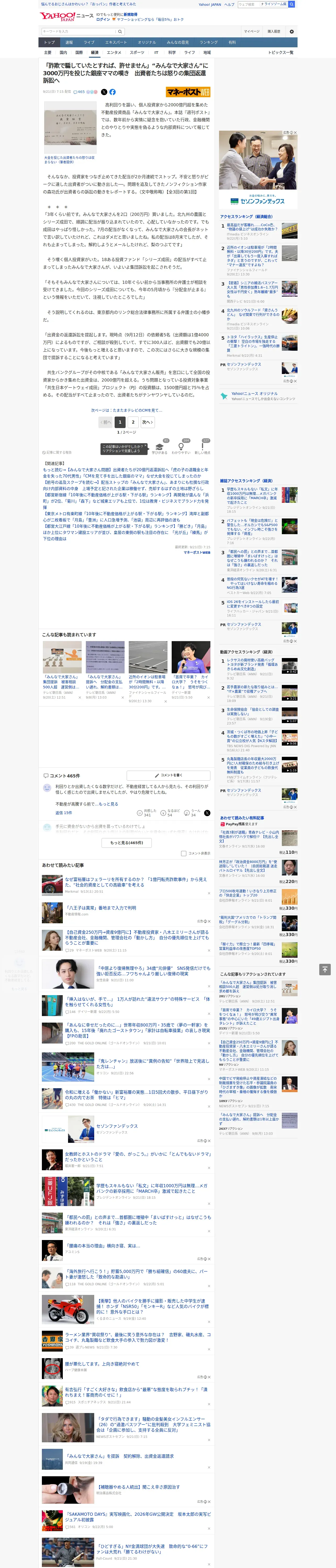Screen dimensions: 336x1568
Task: Play video ranking 1 レクサス article
Action: [289, 665]
